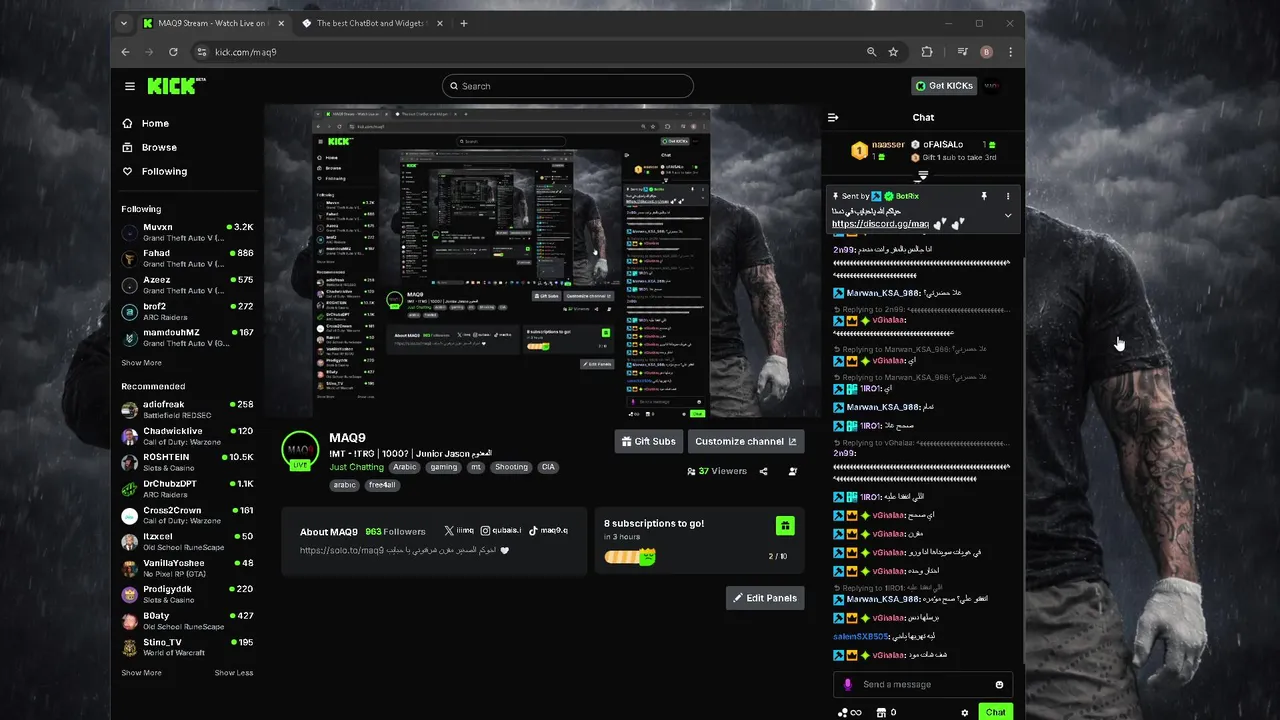The height and width of the screenshot is (720, 1280).
Task: Select the Arabic tag chip
Action: click(404, 467)
